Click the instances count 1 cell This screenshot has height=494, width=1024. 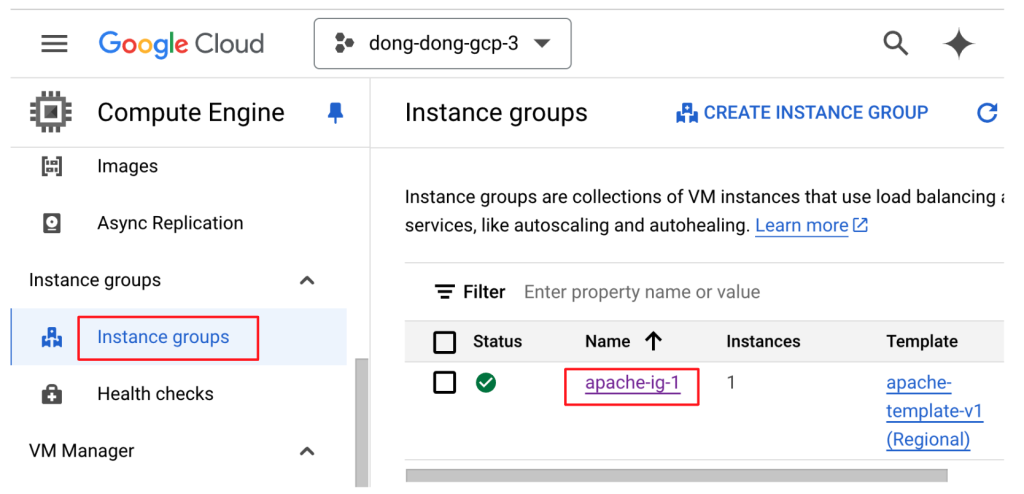[x=731, y=382]
